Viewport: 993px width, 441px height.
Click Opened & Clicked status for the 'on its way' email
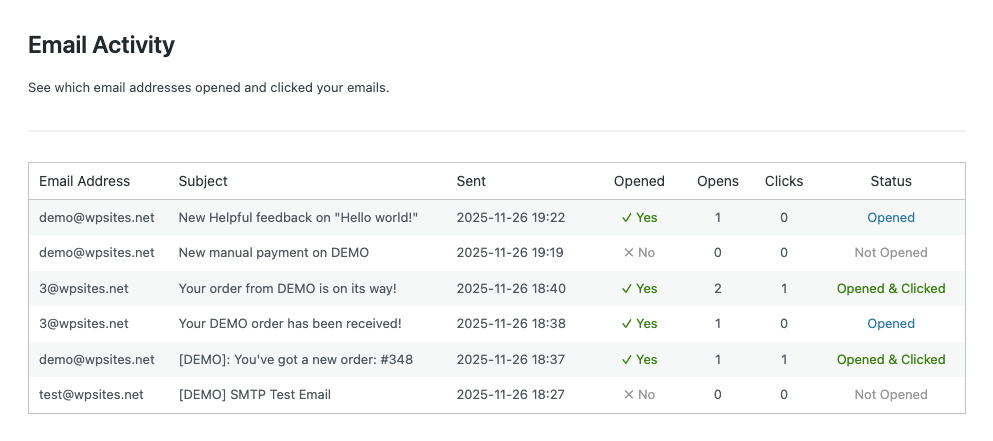pyautogui.click(x=891, y=288)
